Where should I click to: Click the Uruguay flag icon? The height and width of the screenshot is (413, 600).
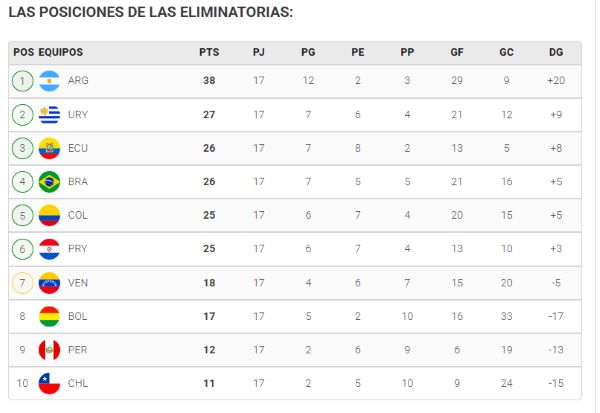coord(49,114)
